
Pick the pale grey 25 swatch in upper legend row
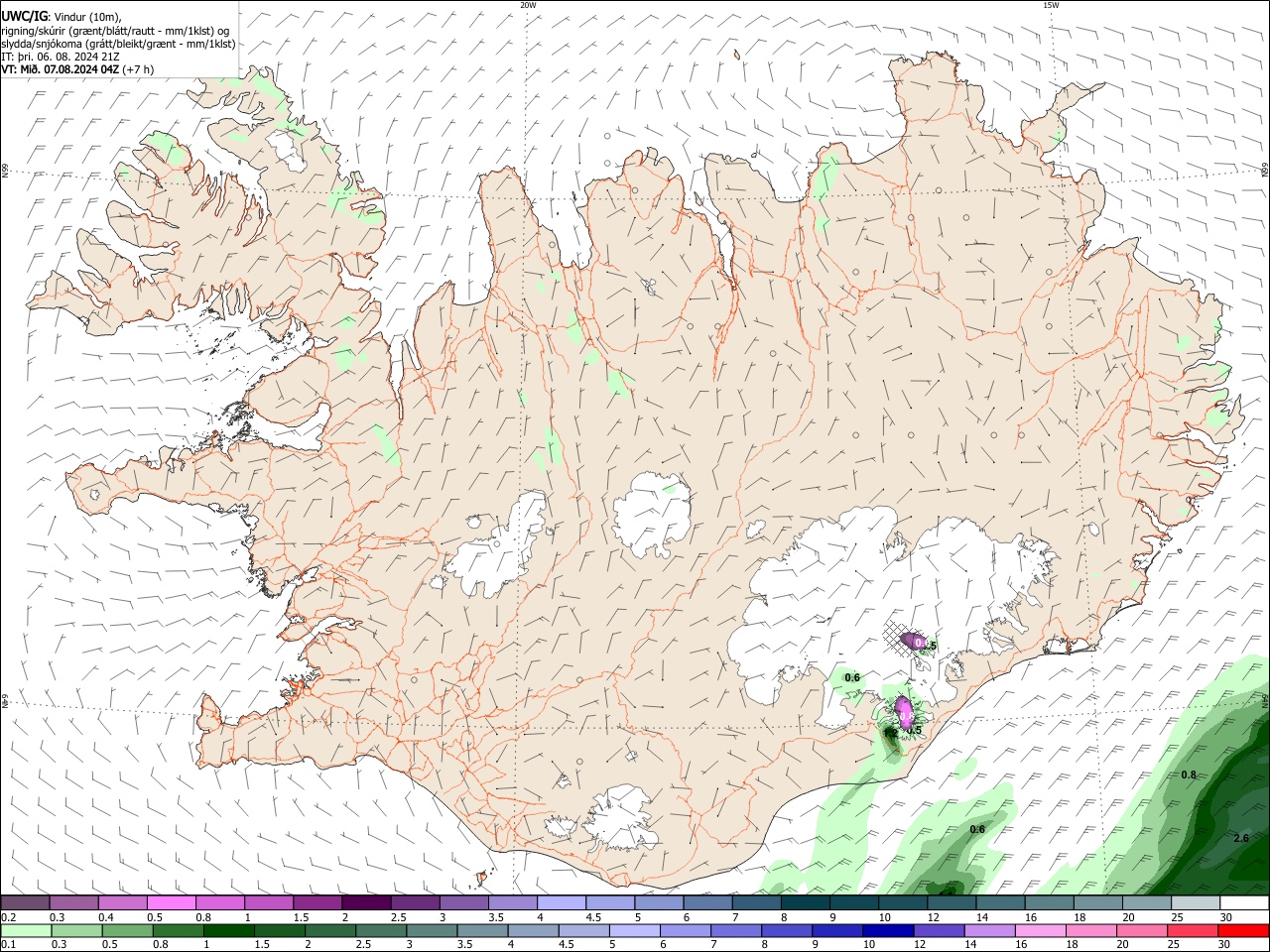click(x=1195, y=902)
